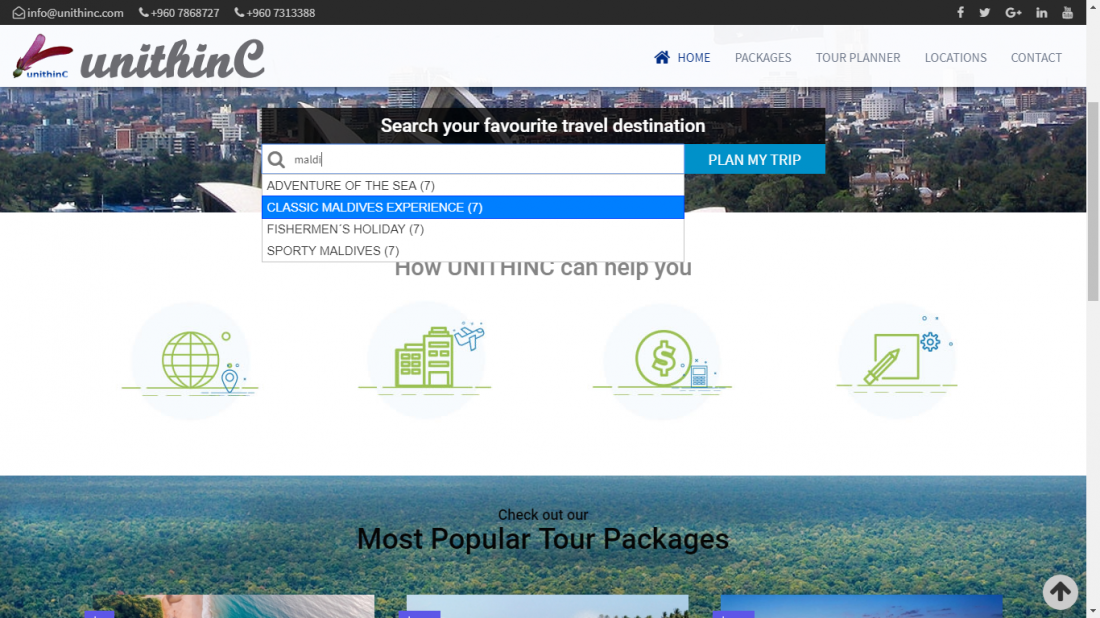Open the PACKAGES menu
Screen dimensions: 1100x618
[x=763, y=58]
